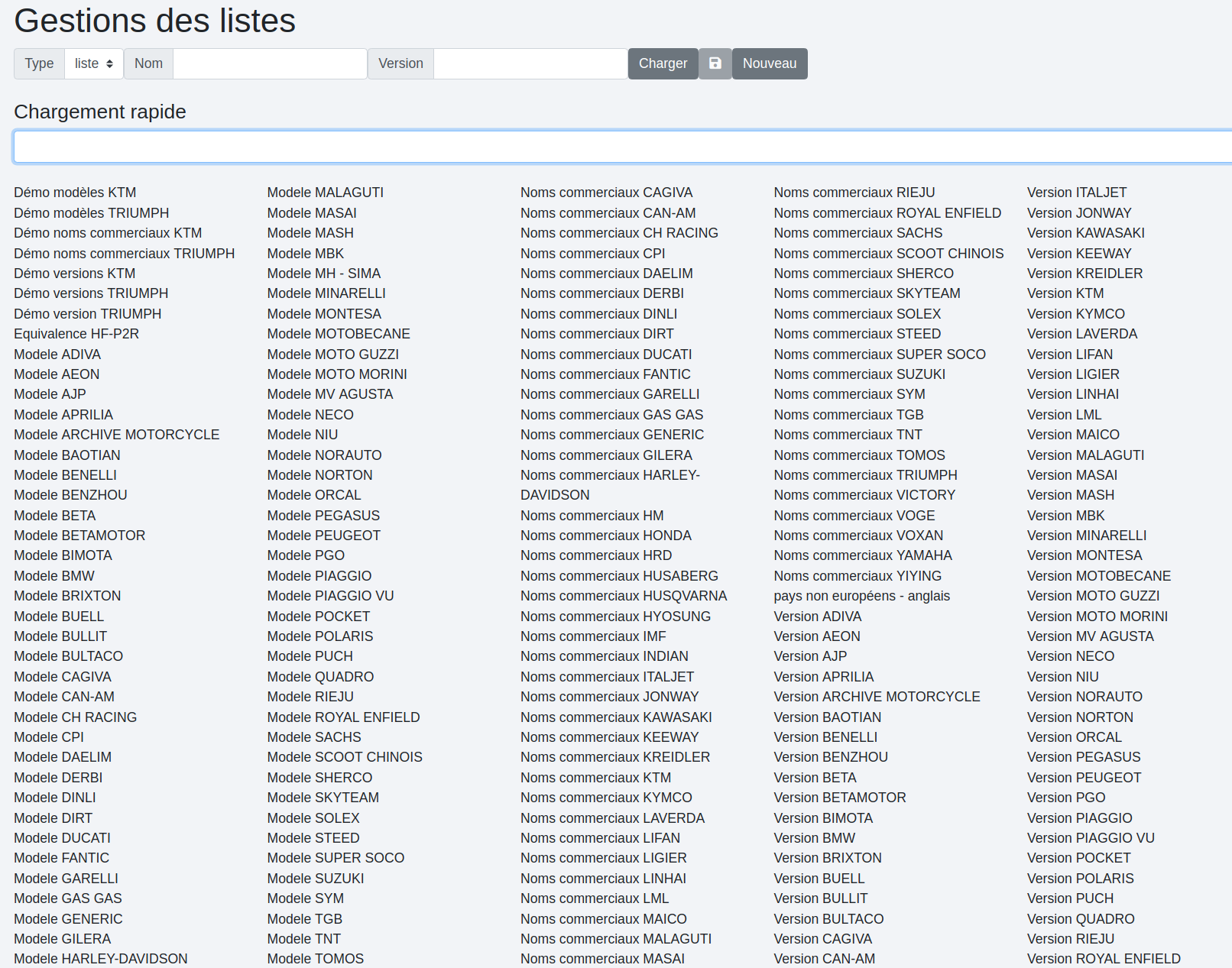Load Noms commerciaux HARLEY-DAVIDSON list
The height and width of the screenshot is (968, 1232).
(x=610, y=475)
